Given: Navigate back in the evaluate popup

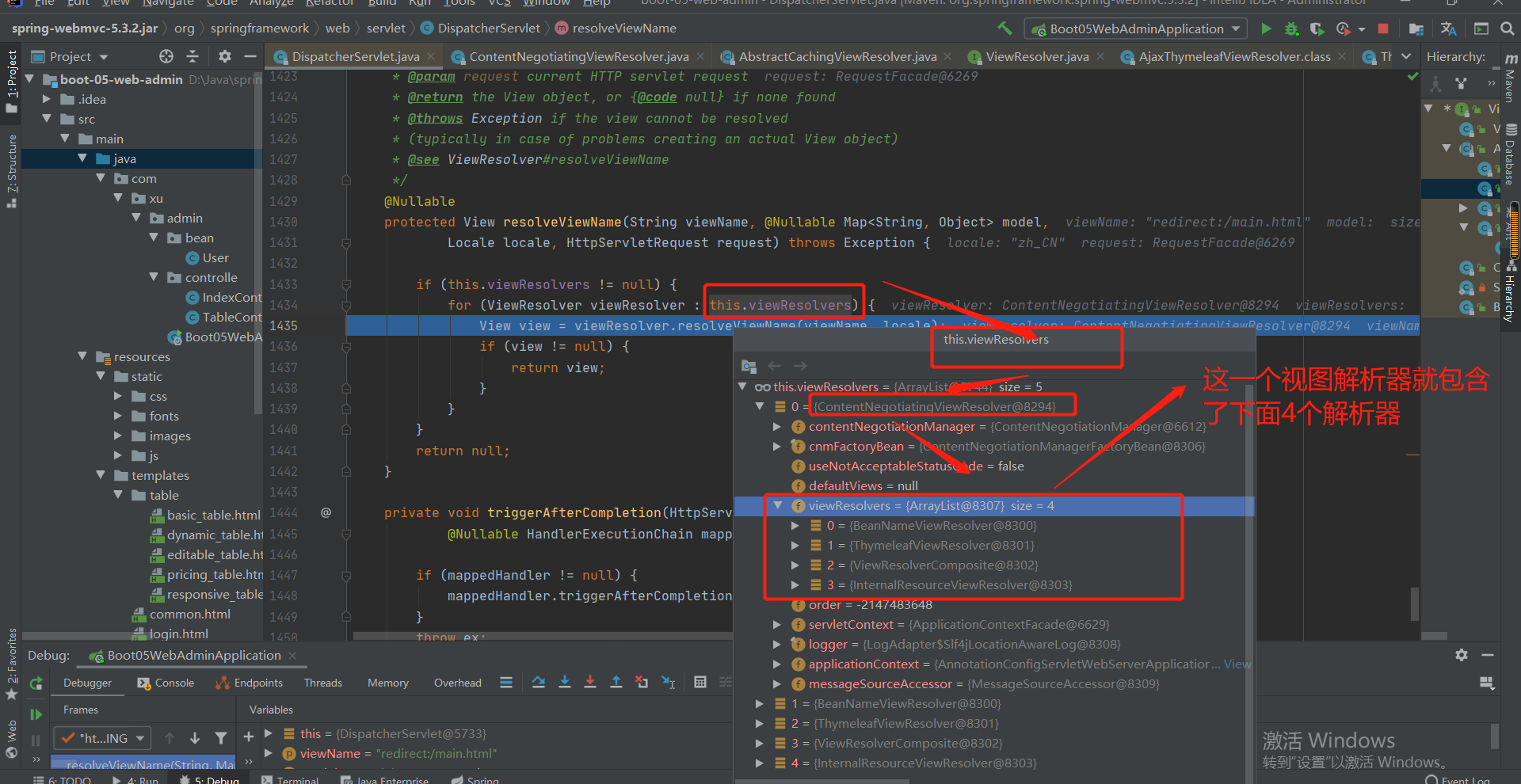Looking at the screenshot, I should [775, 366].
